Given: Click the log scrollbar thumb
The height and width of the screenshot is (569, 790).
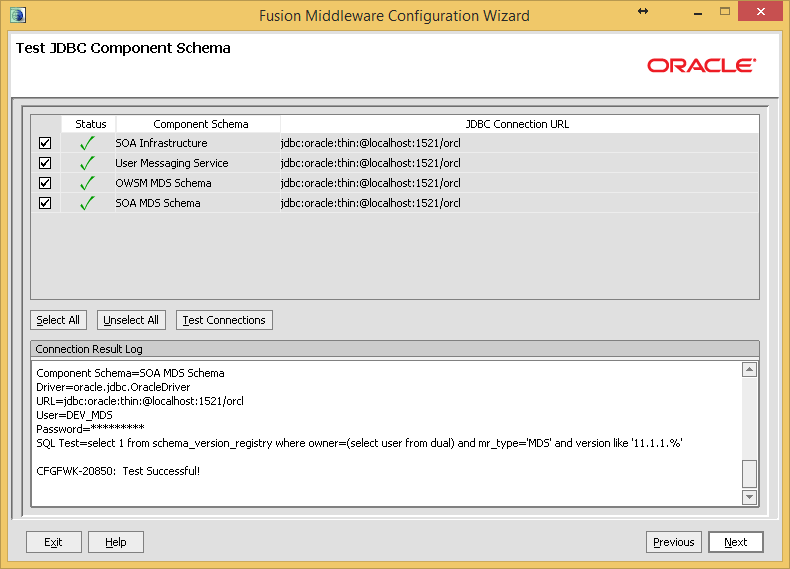Looking at the screenshot, I should coord(749,474).
